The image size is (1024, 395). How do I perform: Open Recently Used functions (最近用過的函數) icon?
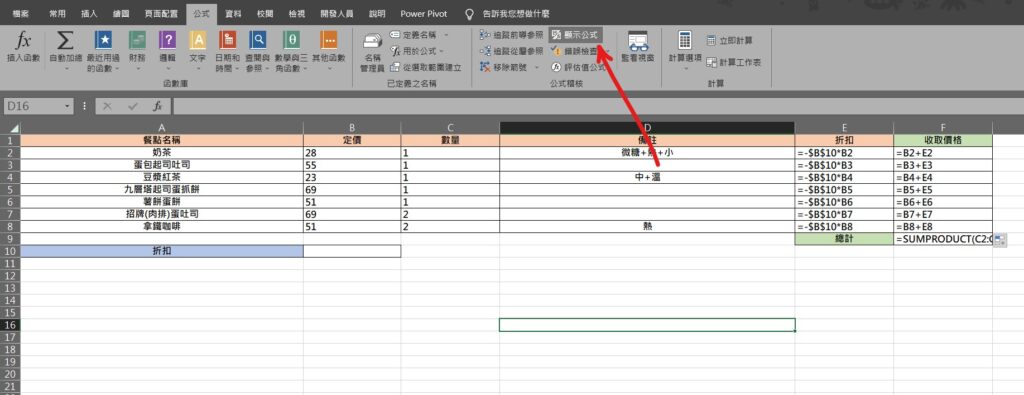click(x=103, y=40)
